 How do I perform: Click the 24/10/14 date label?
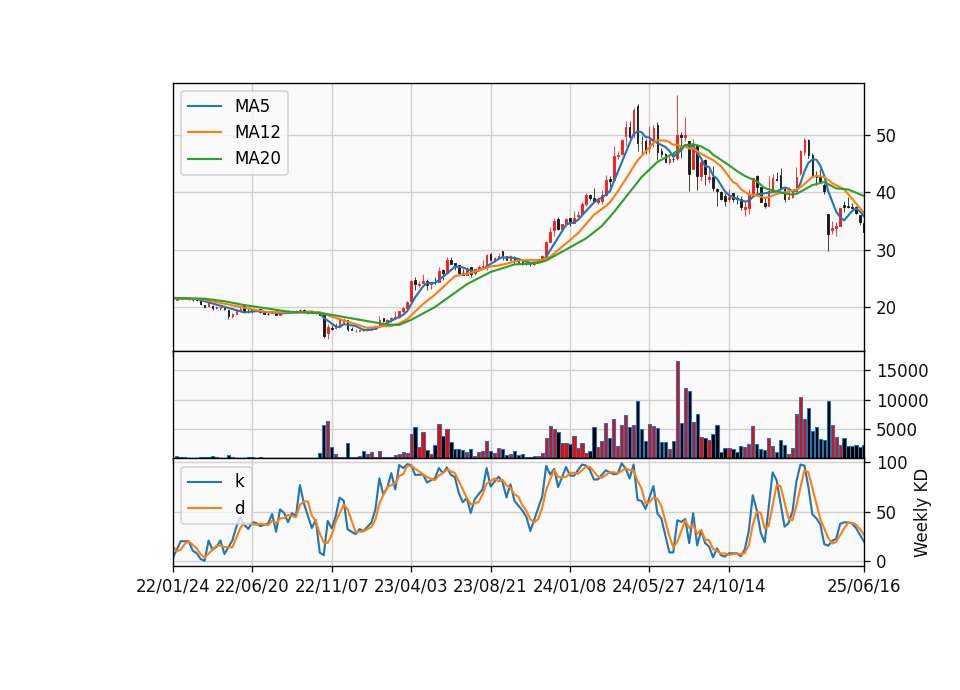pos(729,586)
